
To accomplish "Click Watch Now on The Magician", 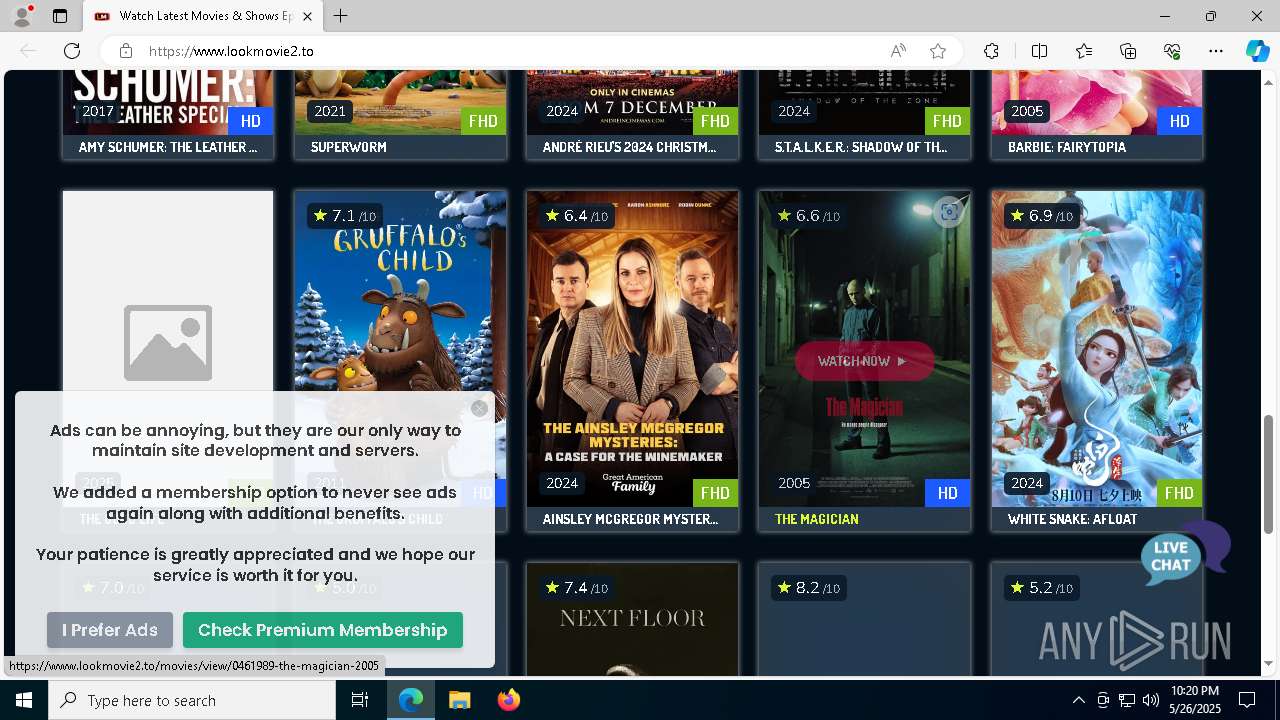I will coord(864,361).
